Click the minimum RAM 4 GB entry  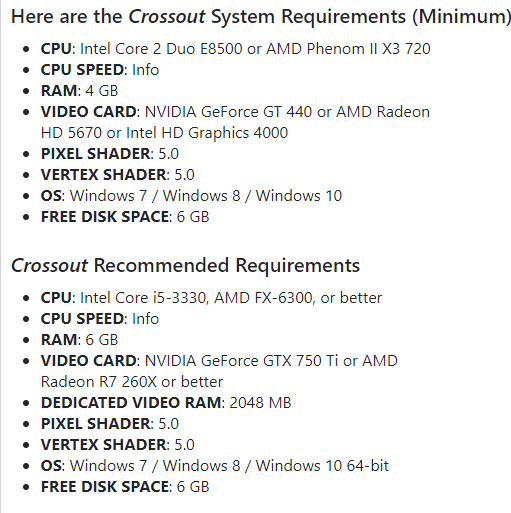[79, 91]
